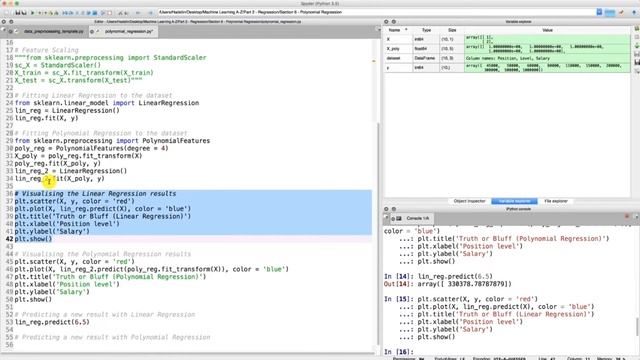
Task: Open the Variable explorer tab
Action: [514, 201]
